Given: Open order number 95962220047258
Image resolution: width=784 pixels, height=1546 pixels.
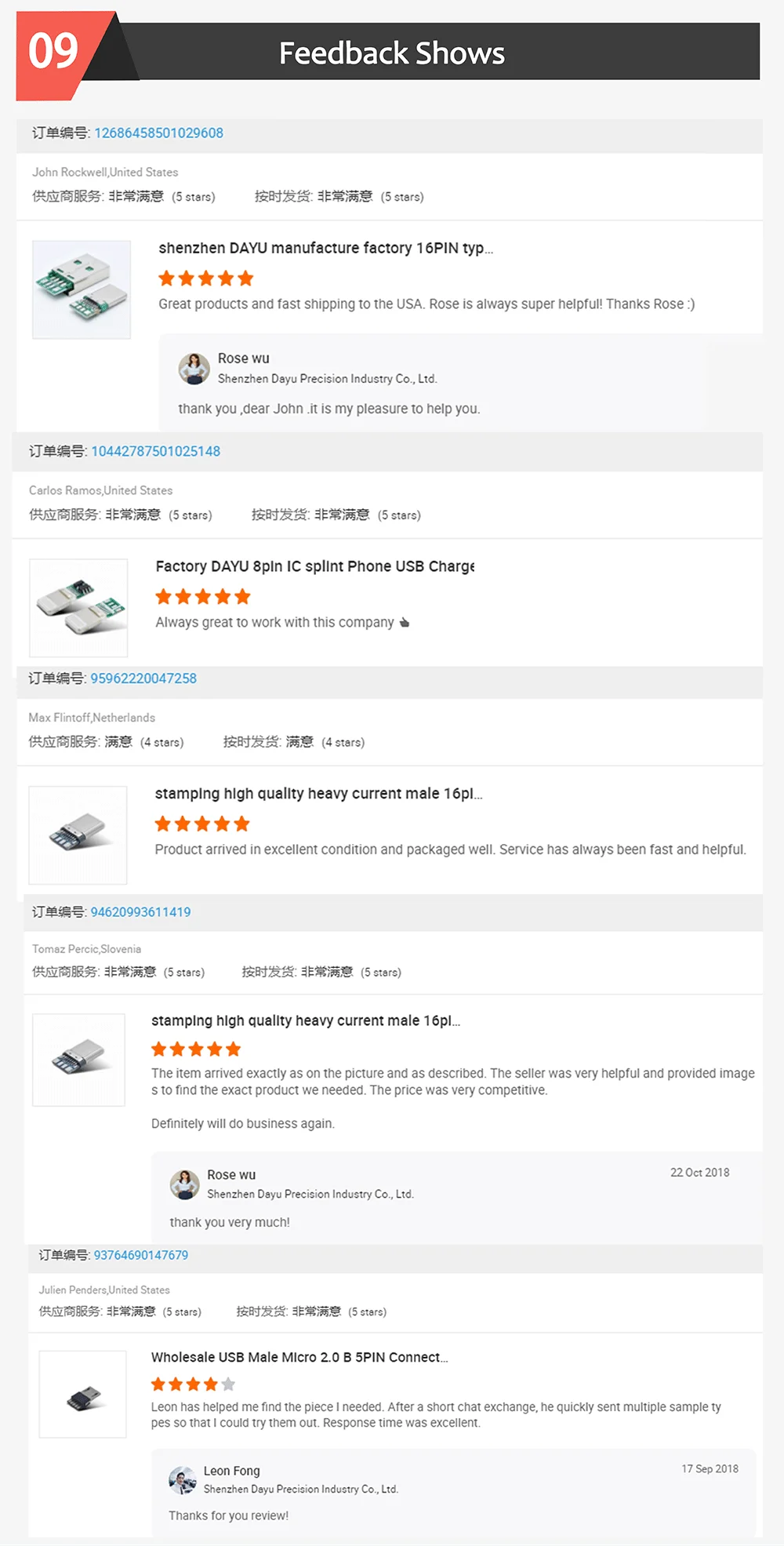Looking at the screenshot, I should coord(143,678).
